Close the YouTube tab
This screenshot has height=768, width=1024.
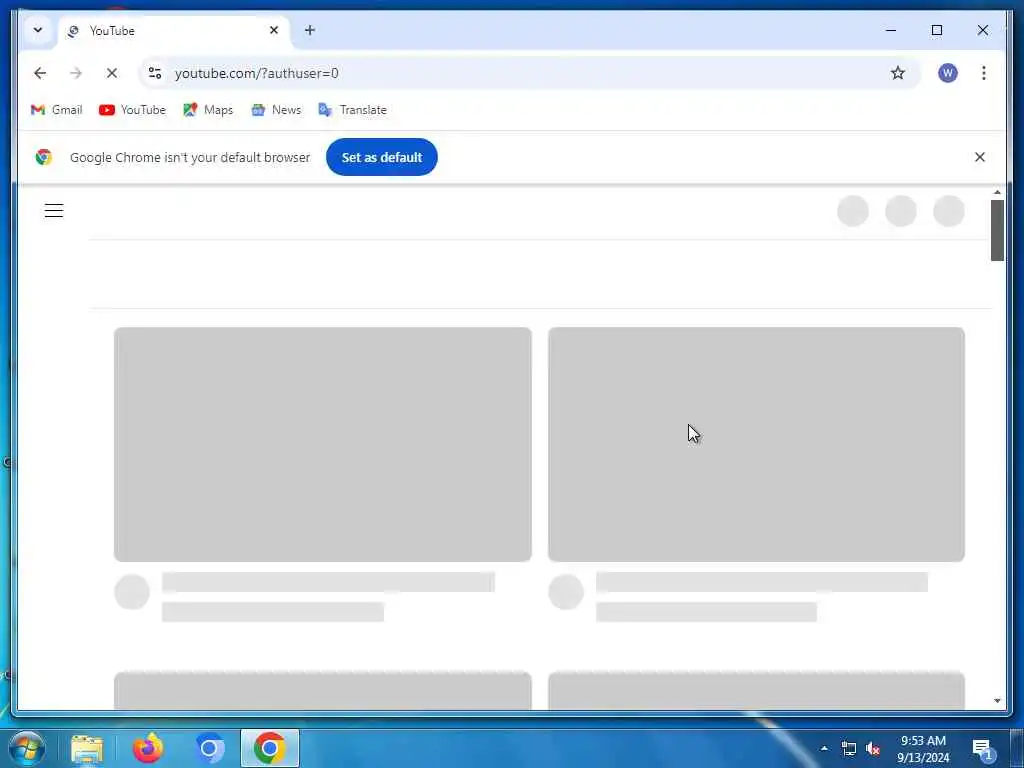274,30
